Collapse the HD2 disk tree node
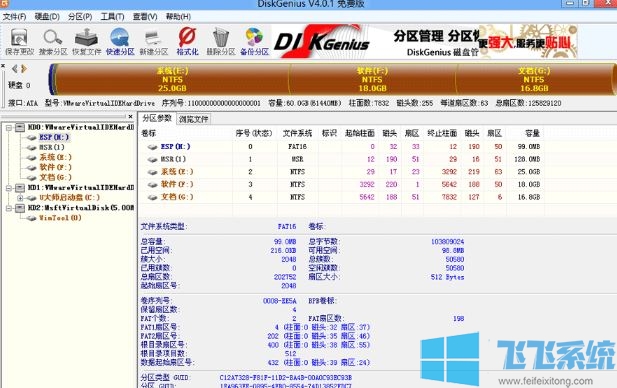This screenshot has height=388, width=617. point(8,208)
